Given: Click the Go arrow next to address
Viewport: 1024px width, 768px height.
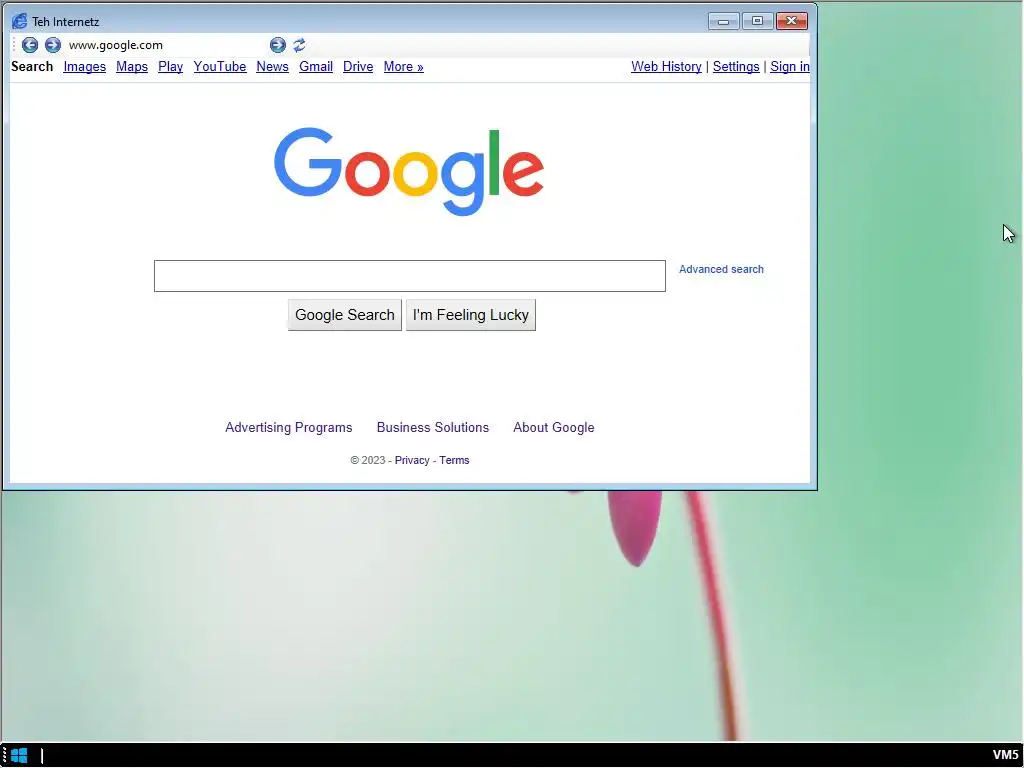Looking at the screenshot, I should point(278,45).
